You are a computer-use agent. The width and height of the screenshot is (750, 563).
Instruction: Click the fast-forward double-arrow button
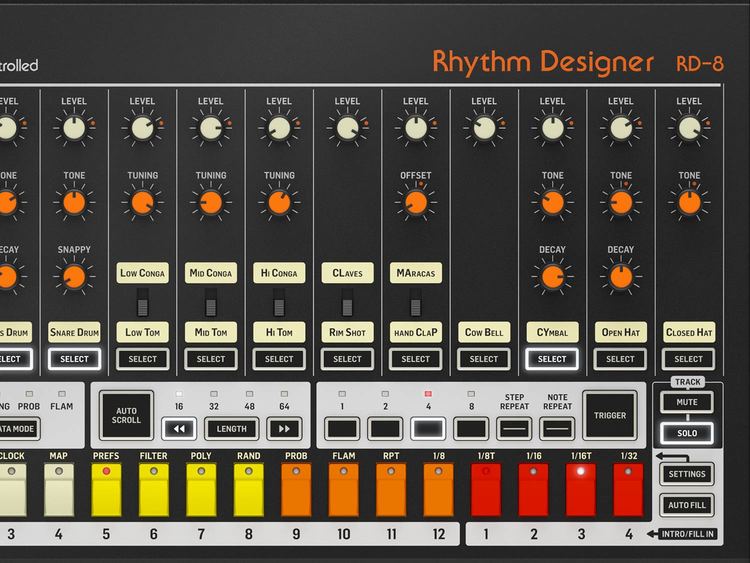click(283, 429)
